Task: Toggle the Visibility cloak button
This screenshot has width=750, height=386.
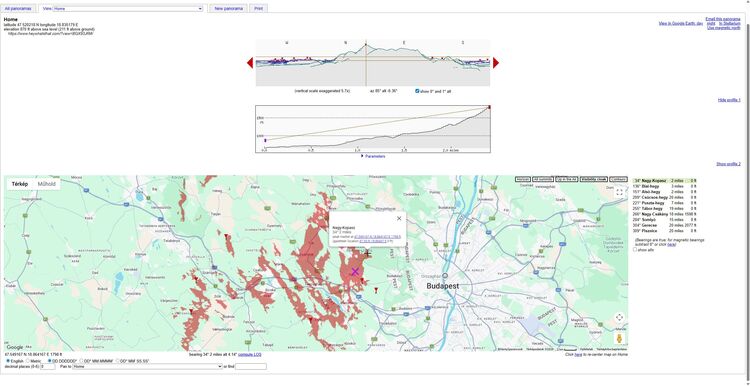Action: coord(594,179)
